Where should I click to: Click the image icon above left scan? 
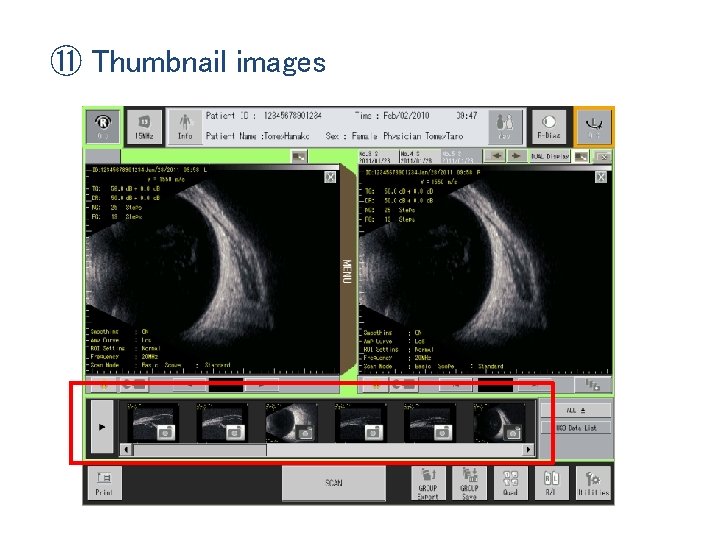pyautogui.click(x=299, y=157)
